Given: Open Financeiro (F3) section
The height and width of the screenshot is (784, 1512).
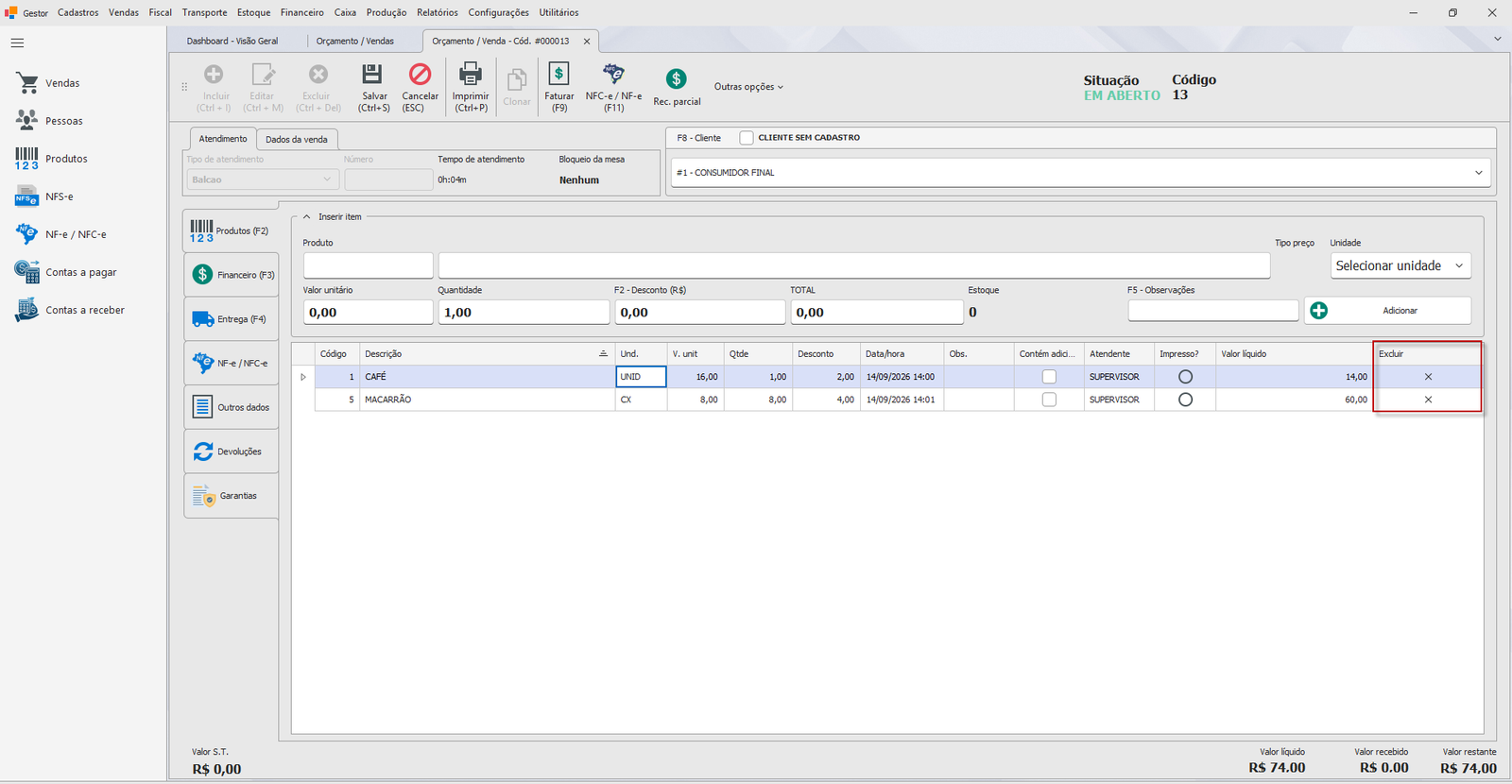Looking at the screenshot, I should click(232, 275).
